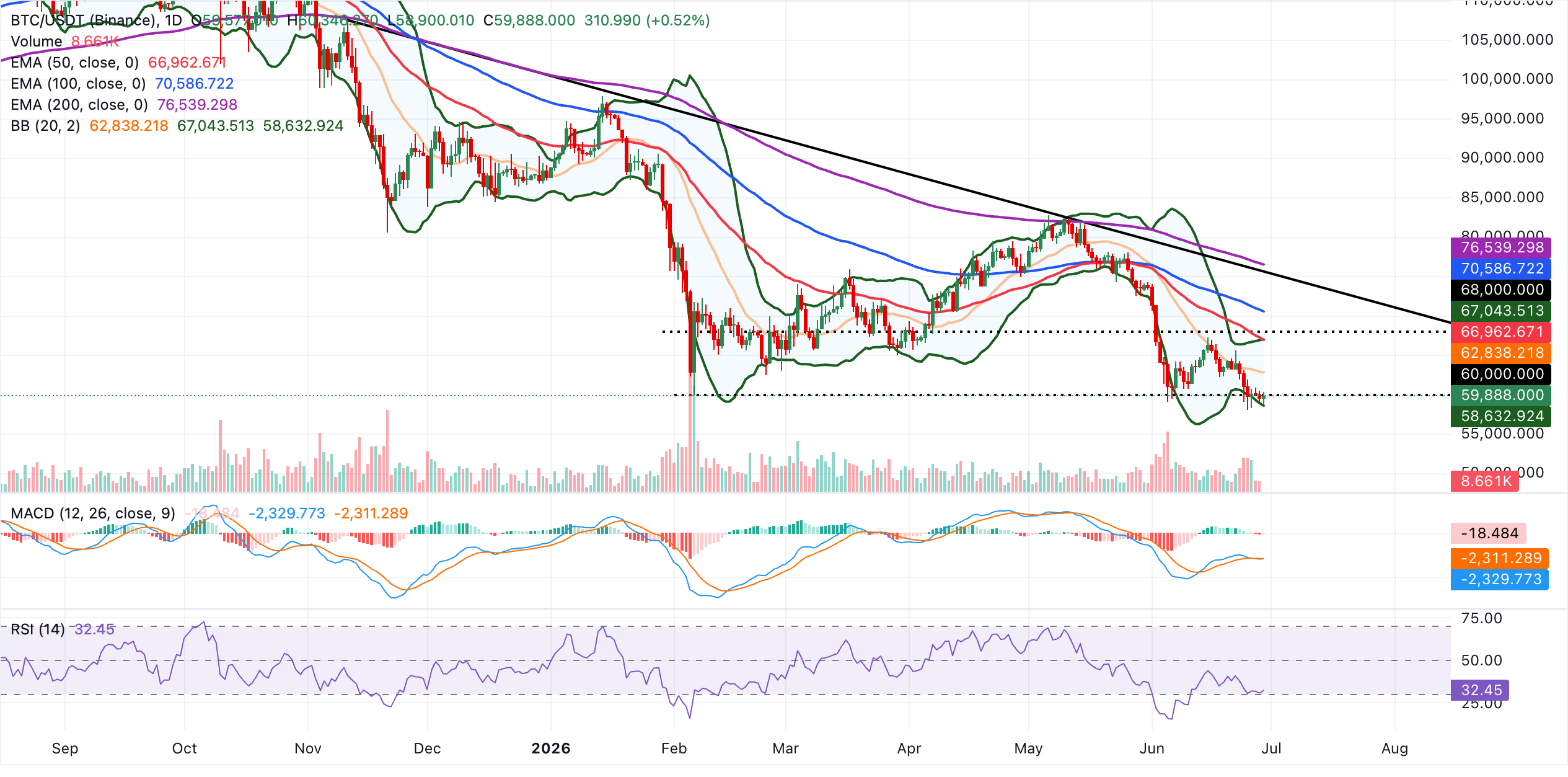Click the red 8.661K volume label
Screen dimensions: 1568x777
coord(1485,481)
